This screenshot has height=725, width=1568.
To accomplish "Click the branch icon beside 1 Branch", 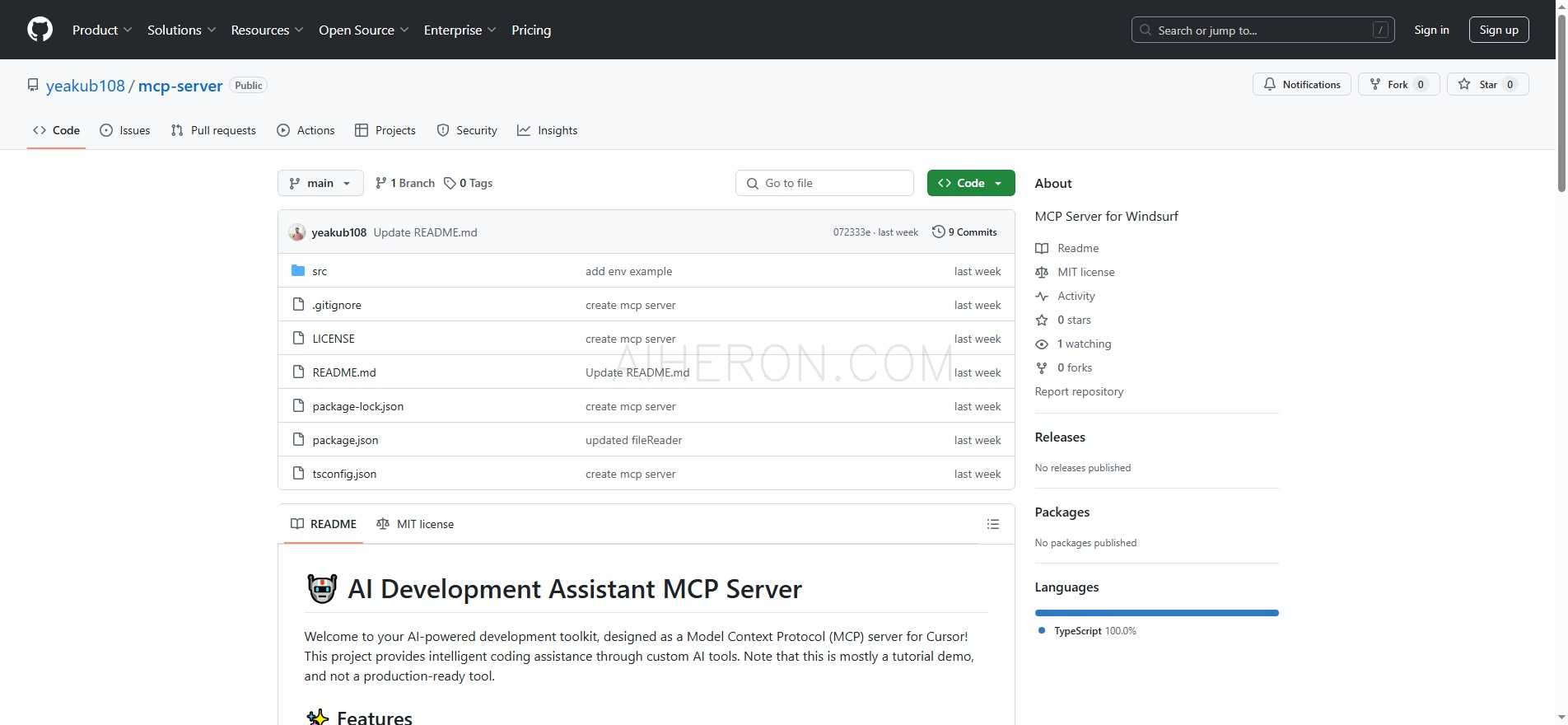I will 380,183.
